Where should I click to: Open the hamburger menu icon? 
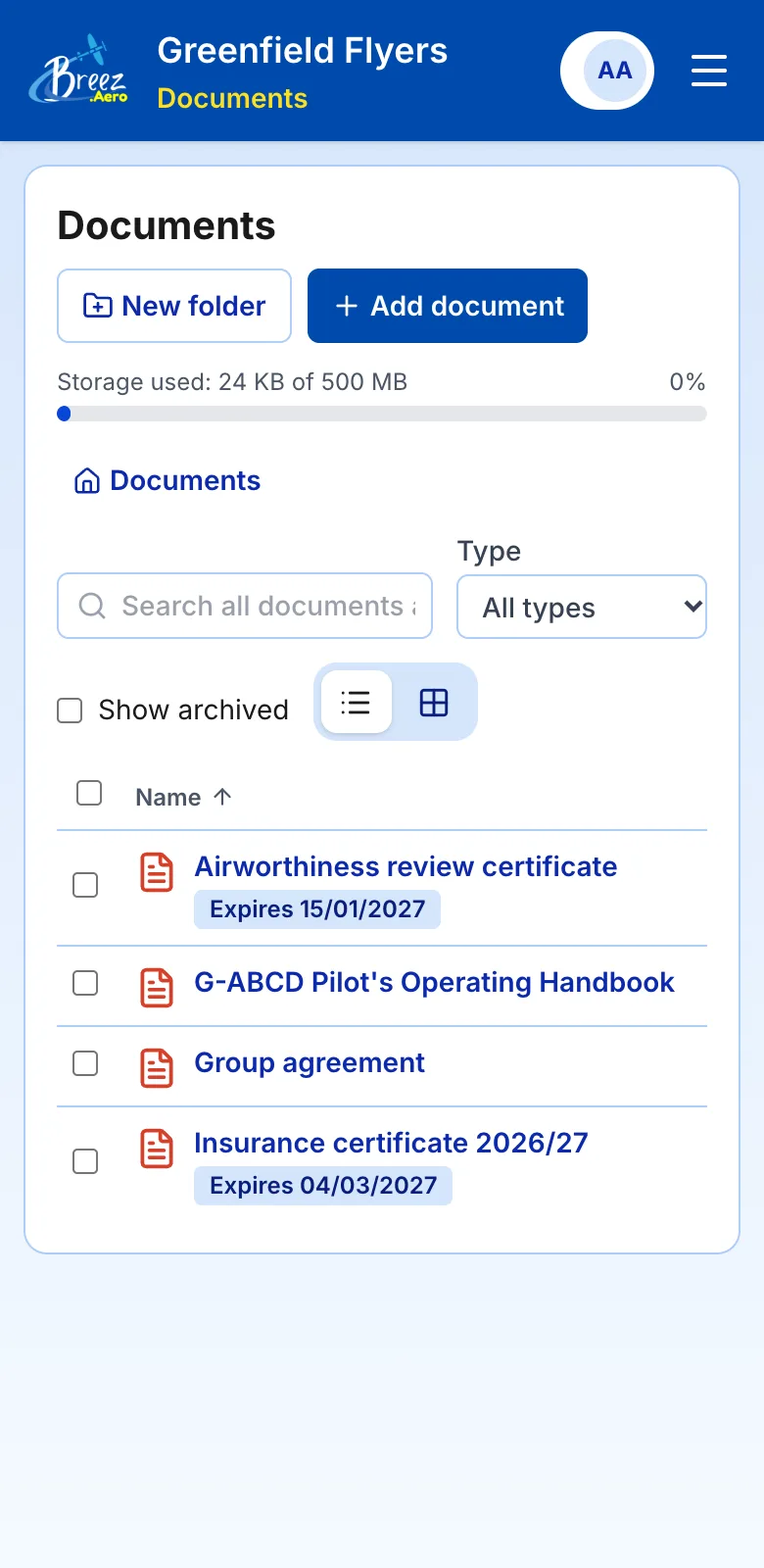(x=709, y=71)
